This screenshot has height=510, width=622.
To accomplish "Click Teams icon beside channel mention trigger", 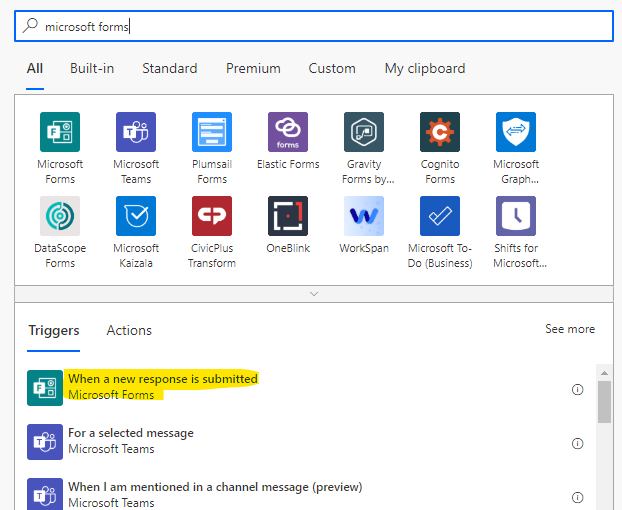I will click(45, 494).
